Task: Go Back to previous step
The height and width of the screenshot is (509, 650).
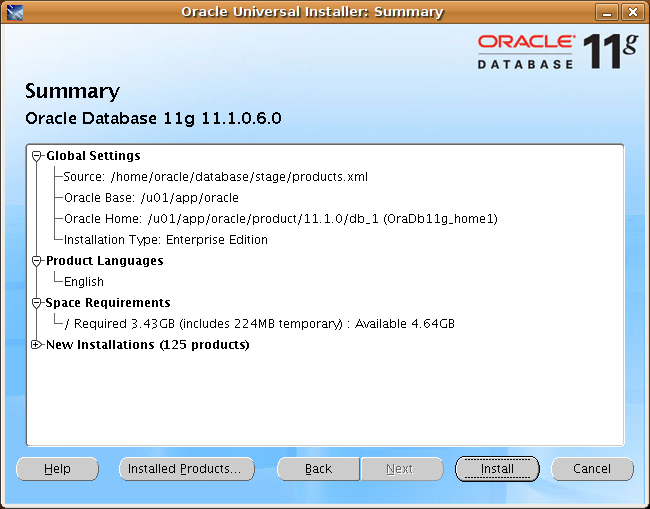Action: pos(318,469)
